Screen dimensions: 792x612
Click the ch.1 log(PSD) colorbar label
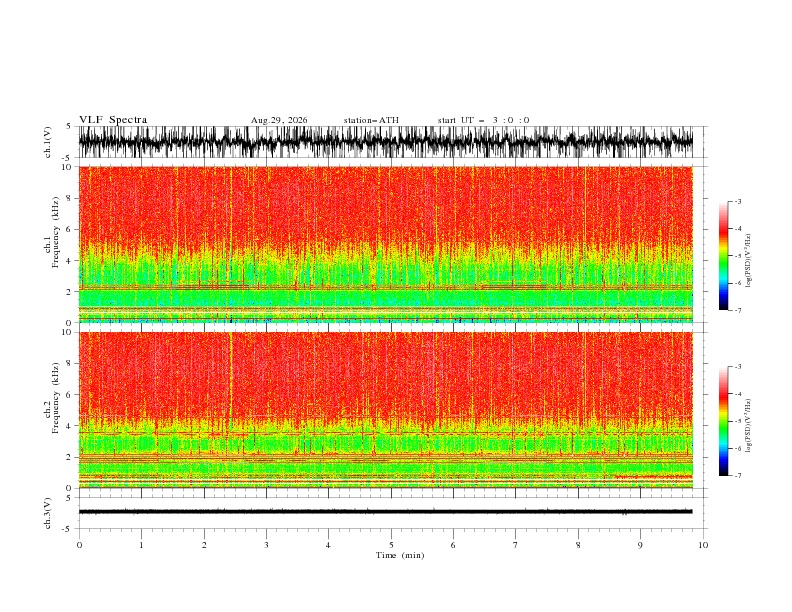click(x=749, y=261)
